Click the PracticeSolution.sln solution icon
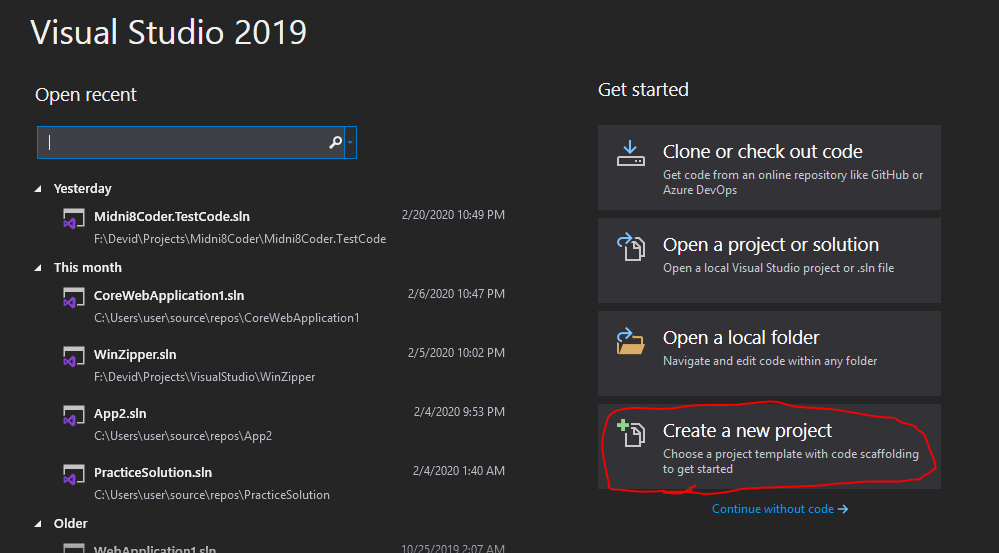This screenshot has width=999, height=553. click(73, 475)
